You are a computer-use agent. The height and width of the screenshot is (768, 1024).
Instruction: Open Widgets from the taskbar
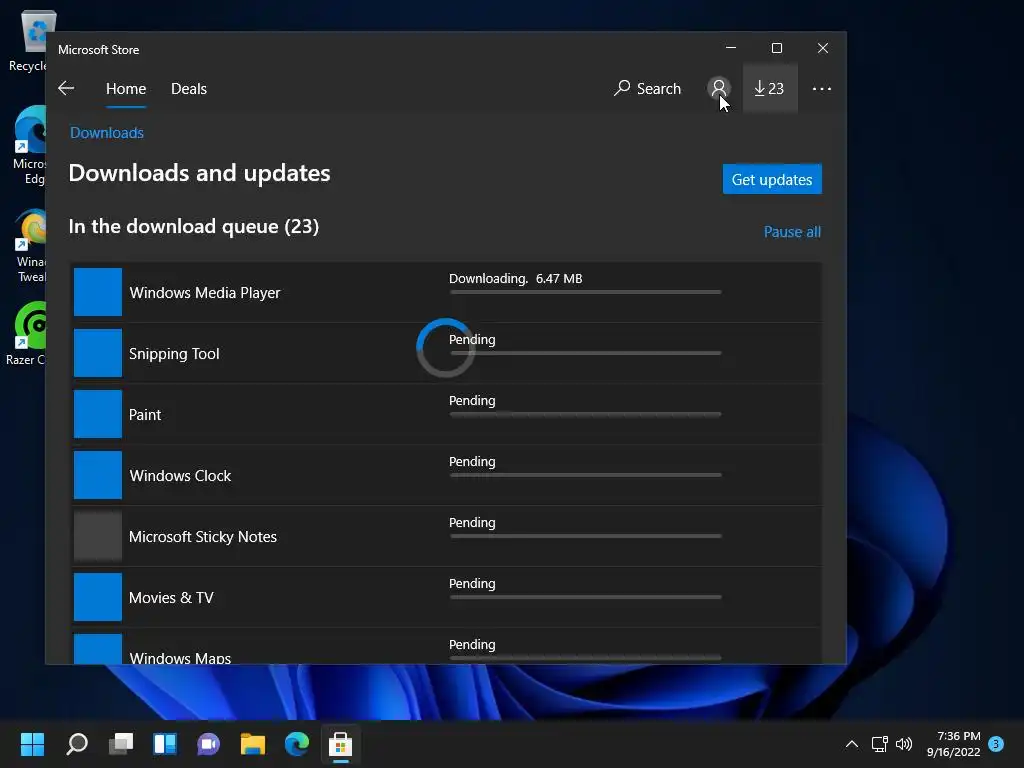tap(165, 743)
